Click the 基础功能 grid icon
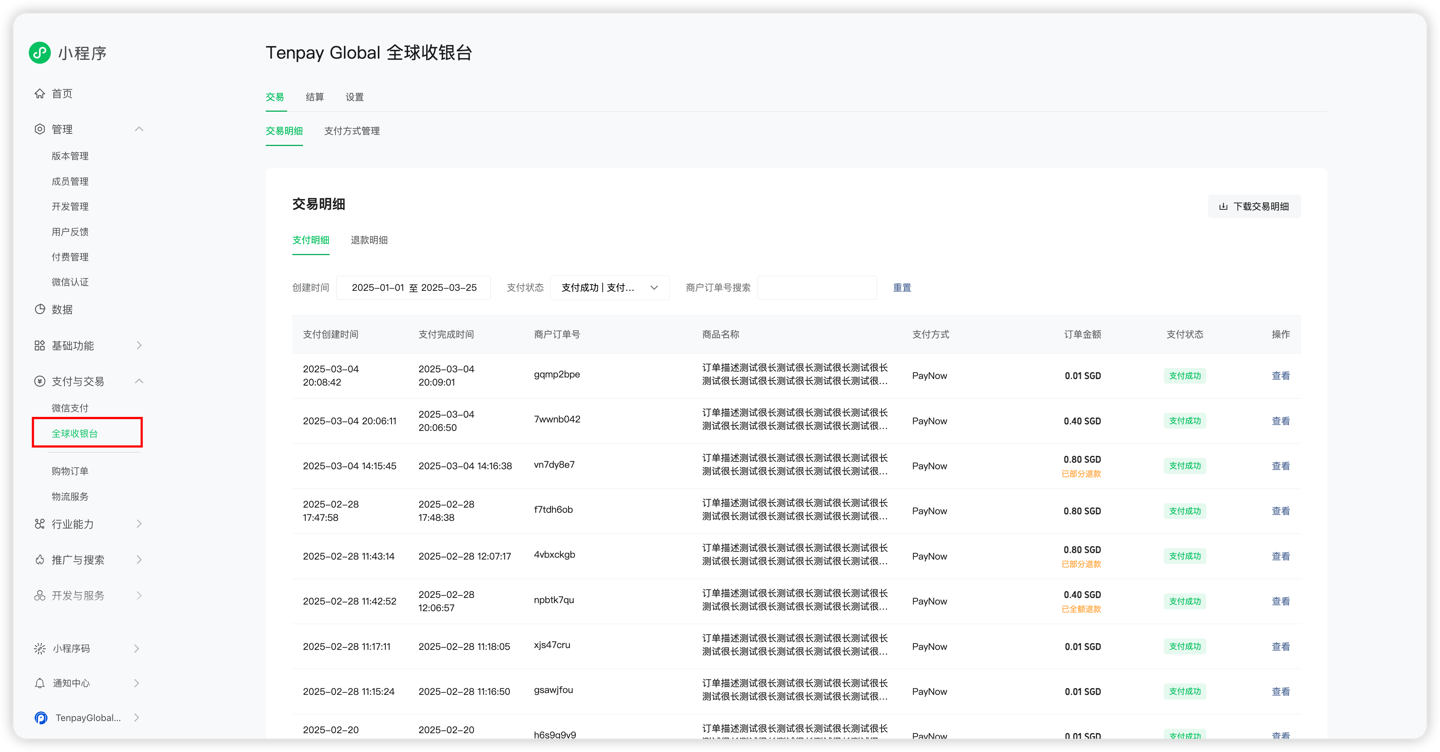Viewport: 1440px width, 752px height. [x=40, y=346]
